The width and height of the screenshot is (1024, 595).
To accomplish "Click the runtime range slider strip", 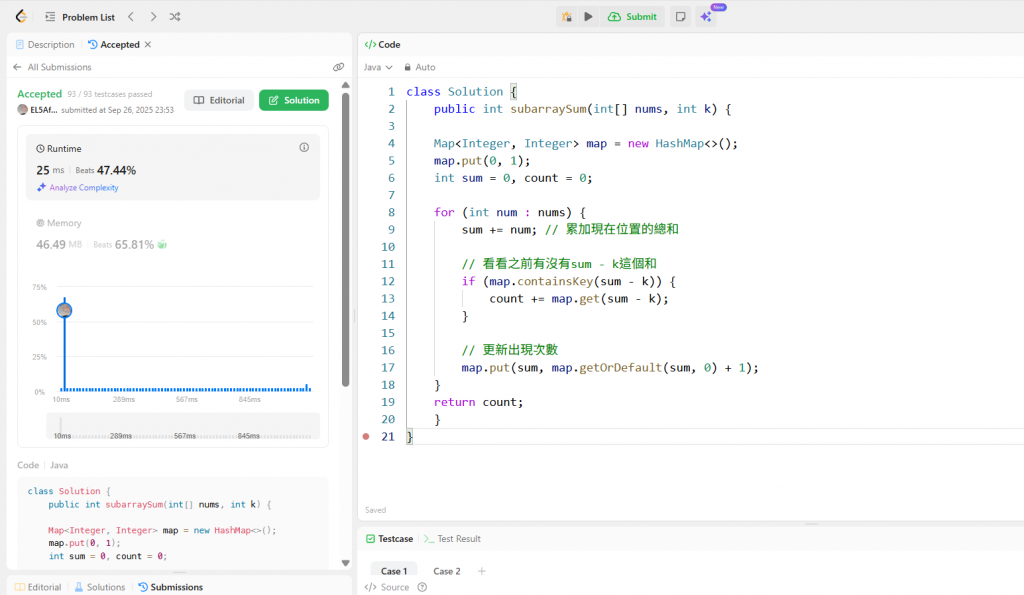I will (x=183, y=426).
